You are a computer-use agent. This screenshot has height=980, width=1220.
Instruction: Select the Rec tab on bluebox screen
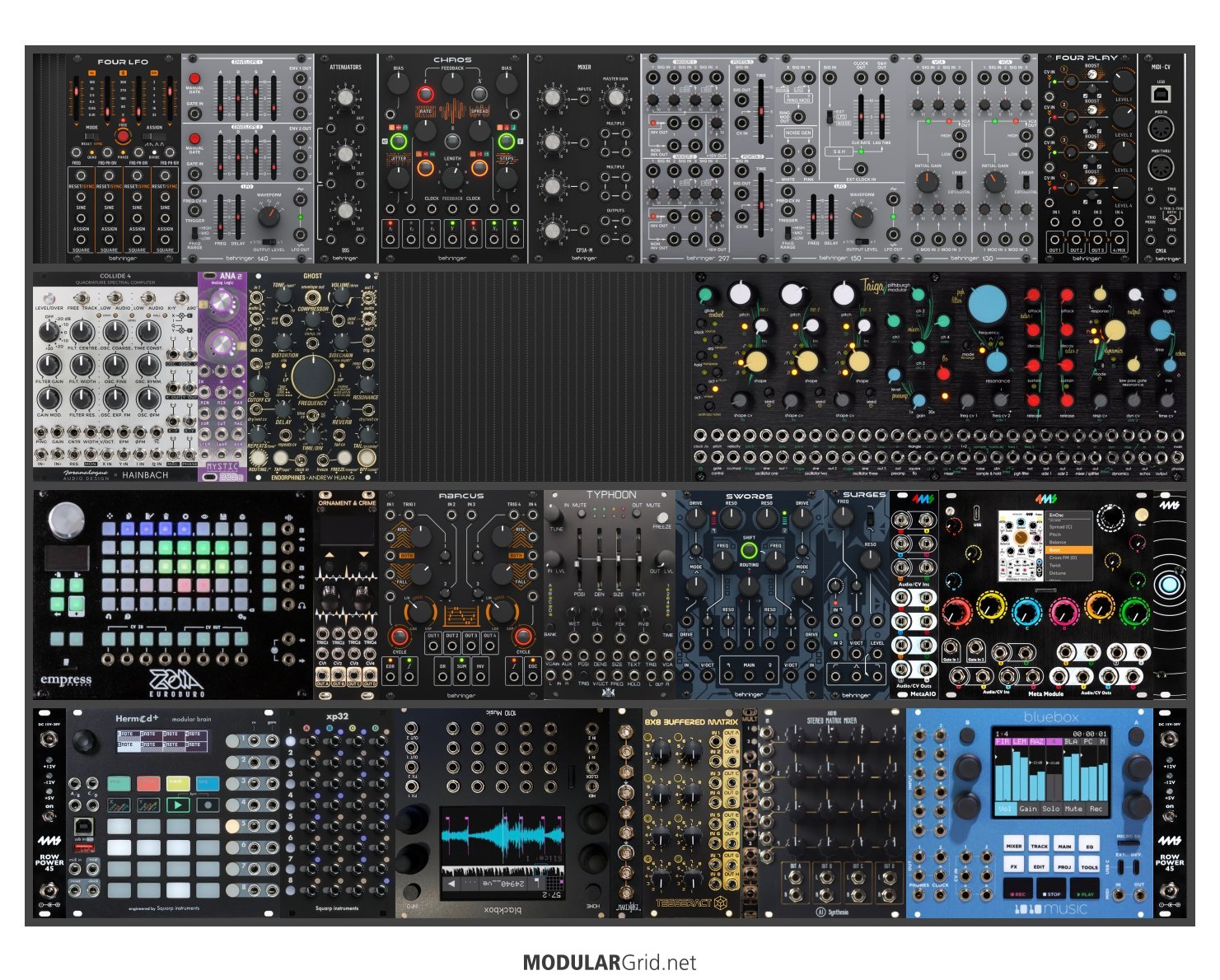tap(1096, 809)
